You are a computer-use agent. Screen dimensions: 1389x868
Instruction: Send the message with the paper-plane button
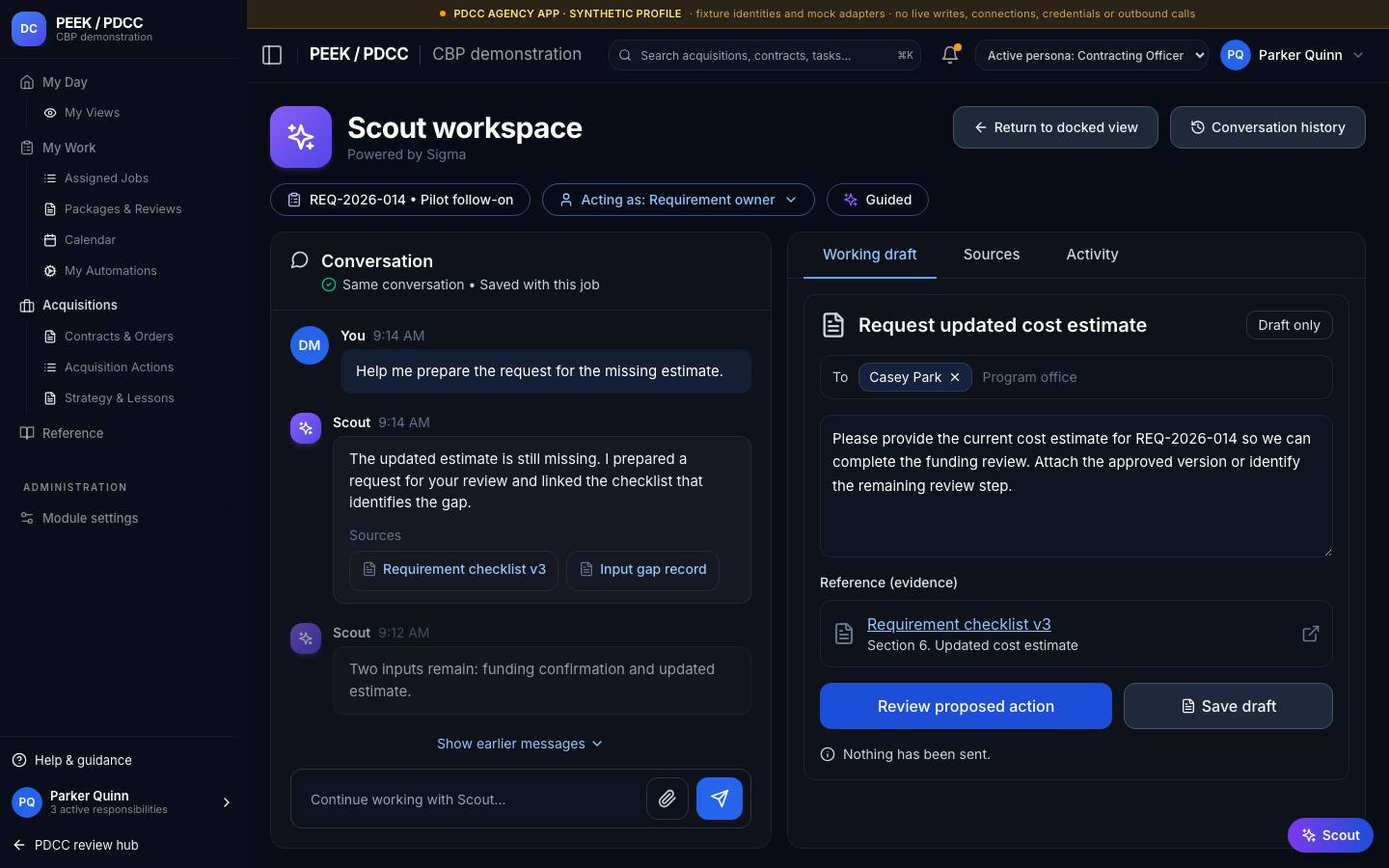pos(720,799)
